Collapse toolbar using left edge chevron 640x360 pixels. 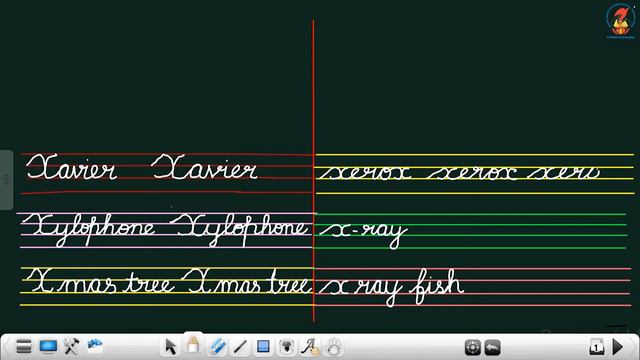(6, 347)
